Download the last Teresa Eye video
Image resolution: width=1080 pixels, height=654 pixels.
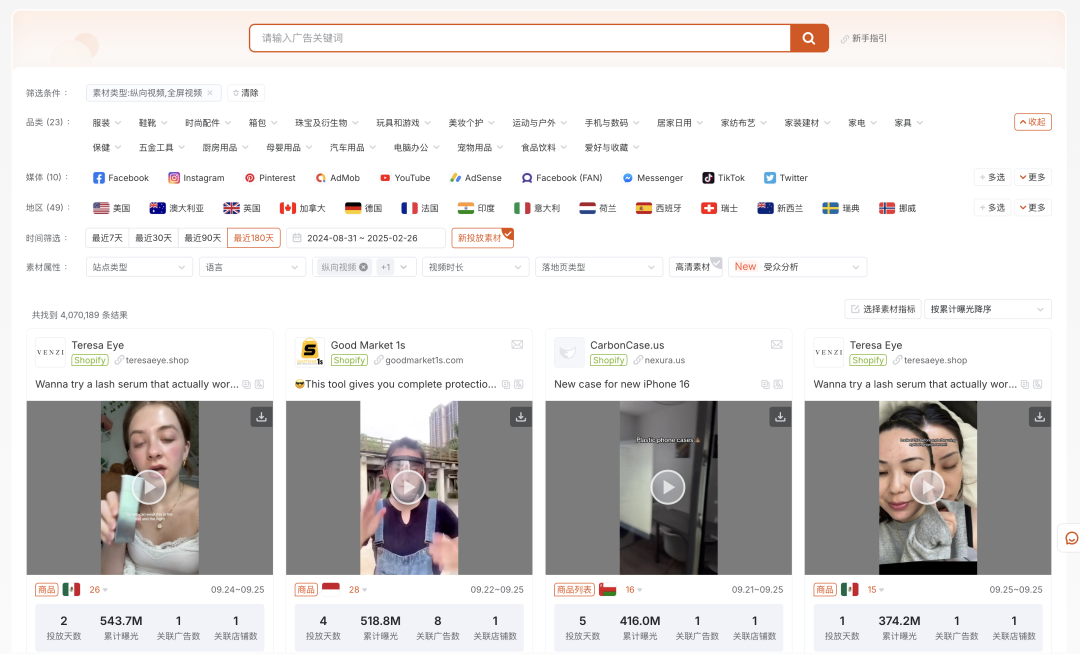1039,416
